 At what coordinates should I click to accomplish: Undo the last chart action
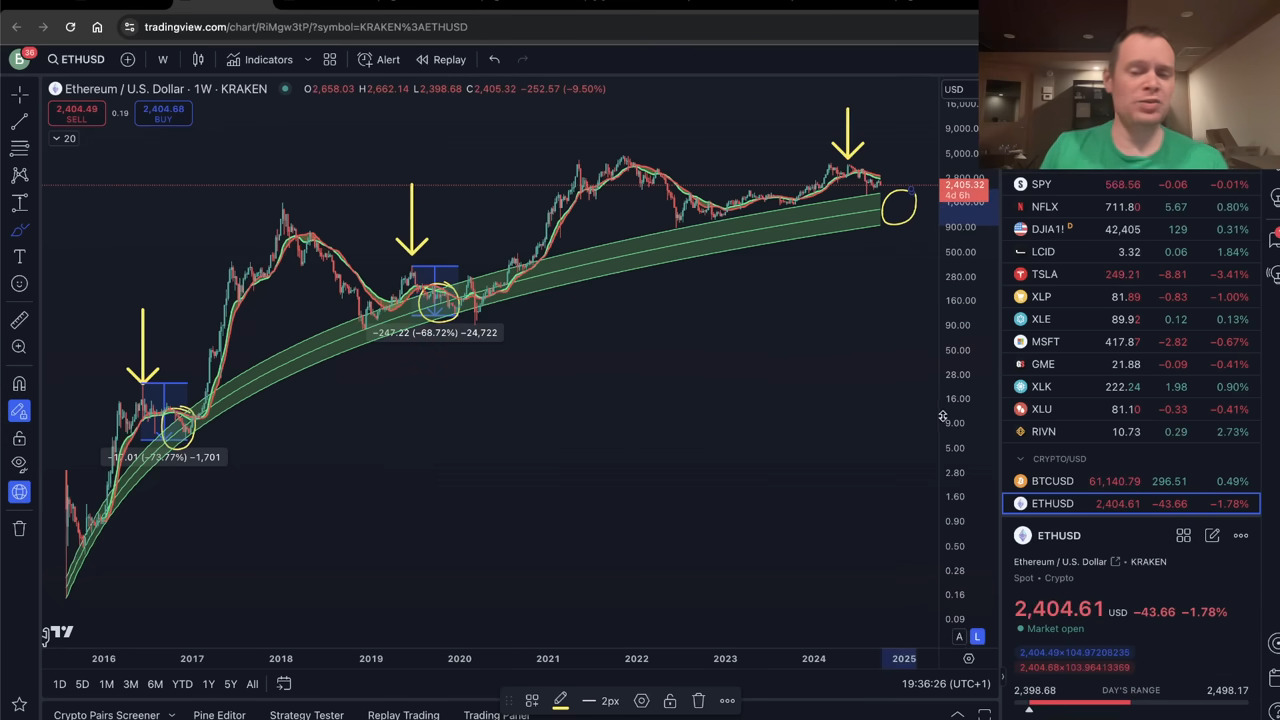point(494,59)
